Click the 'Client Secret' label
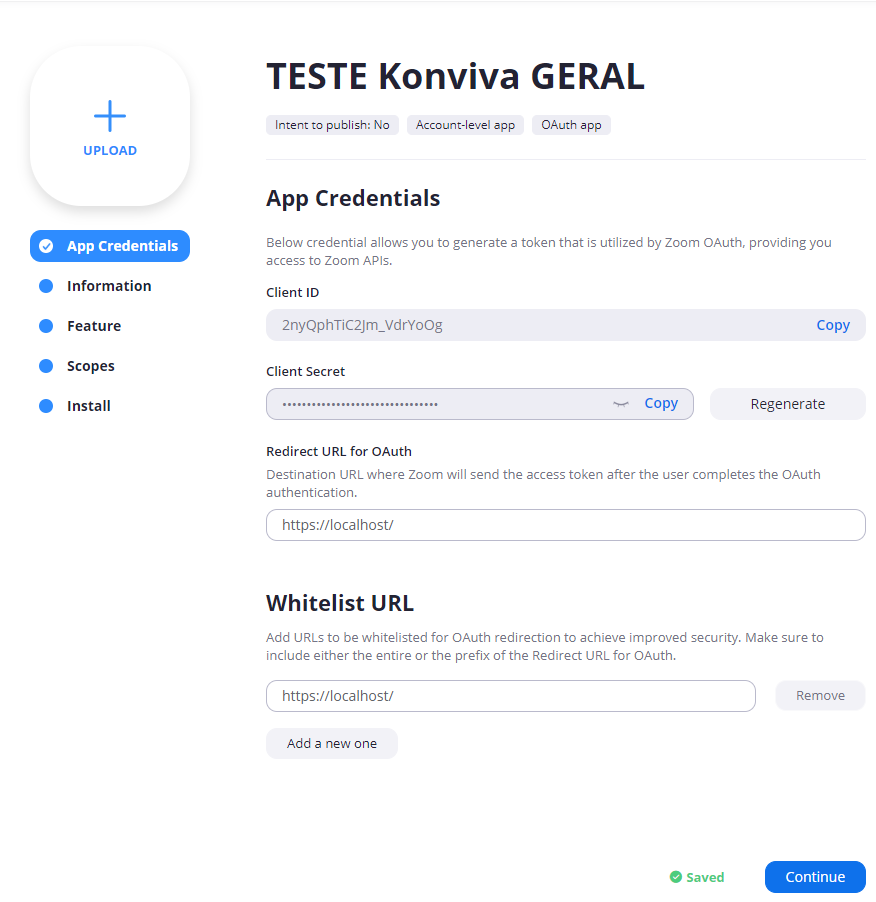 [305, 372]
